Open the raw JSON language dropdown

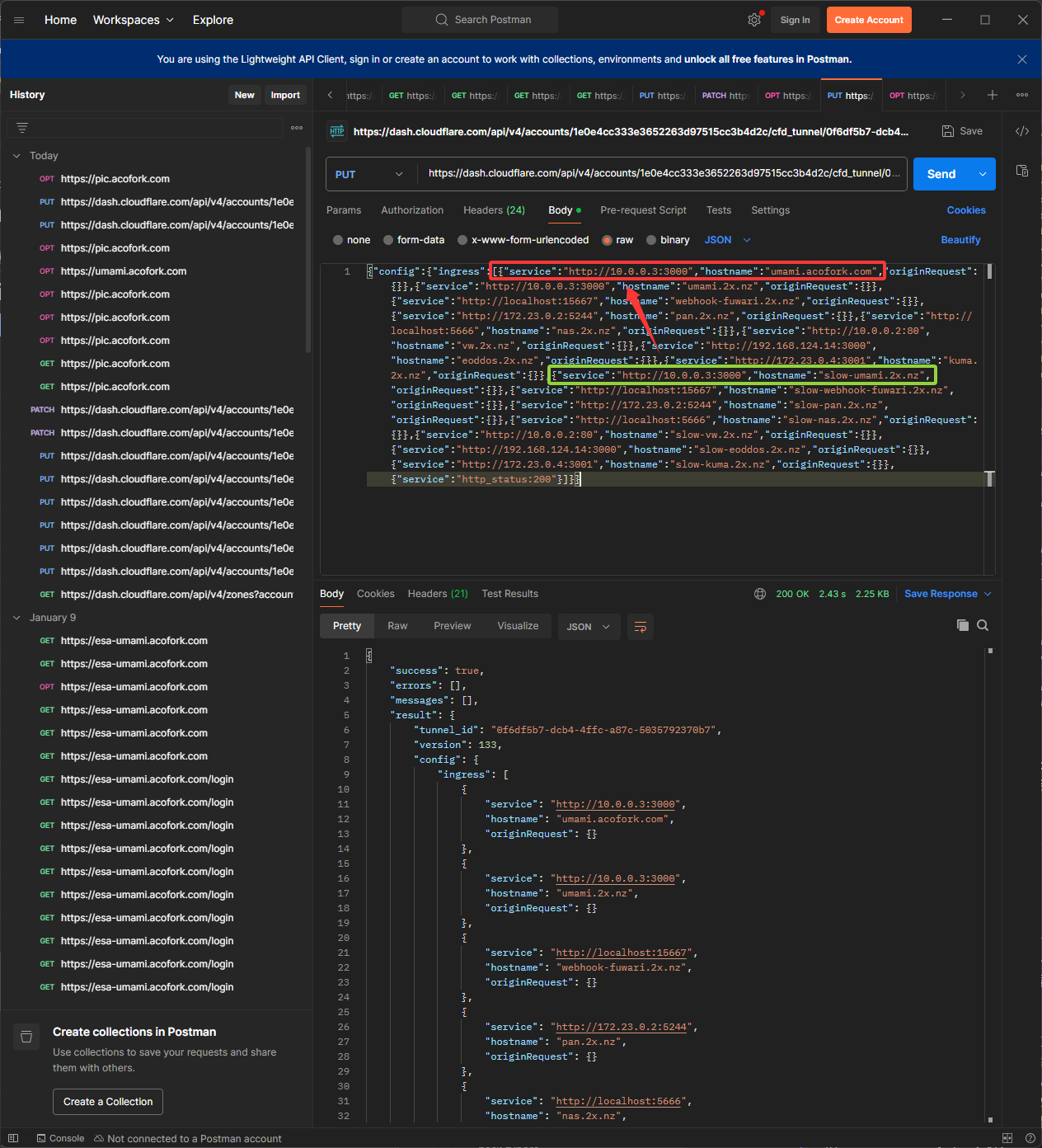click(x=728, y=240)
